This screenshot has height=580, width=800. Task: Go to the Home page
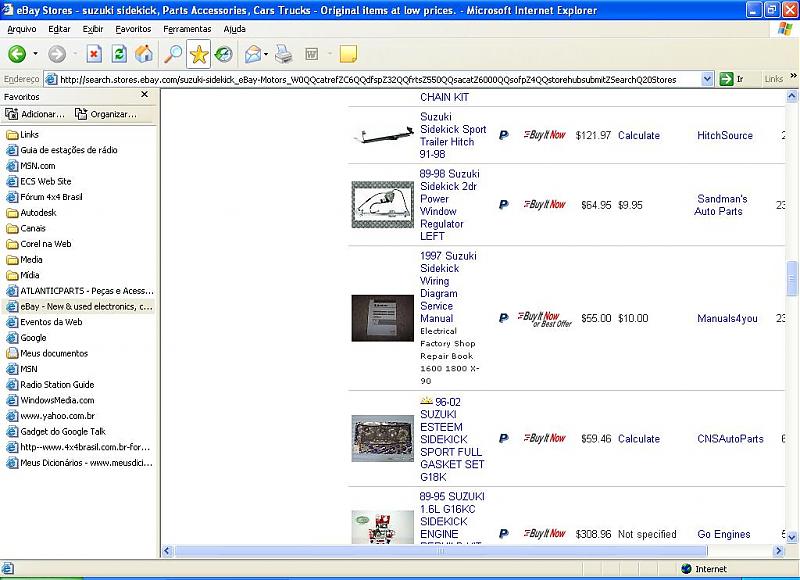(x=144, y=54)
